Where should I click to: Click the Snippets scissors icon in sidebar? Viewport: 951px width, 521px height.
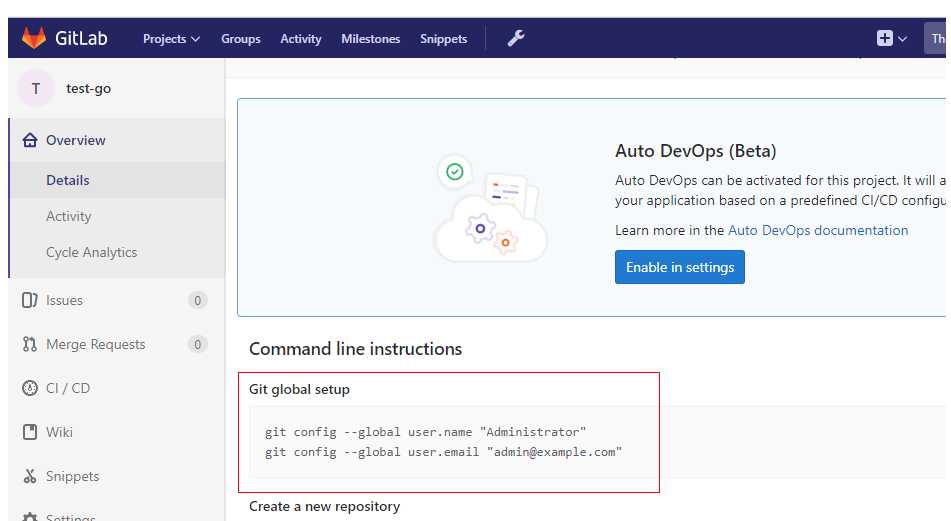tap(30, 476)
